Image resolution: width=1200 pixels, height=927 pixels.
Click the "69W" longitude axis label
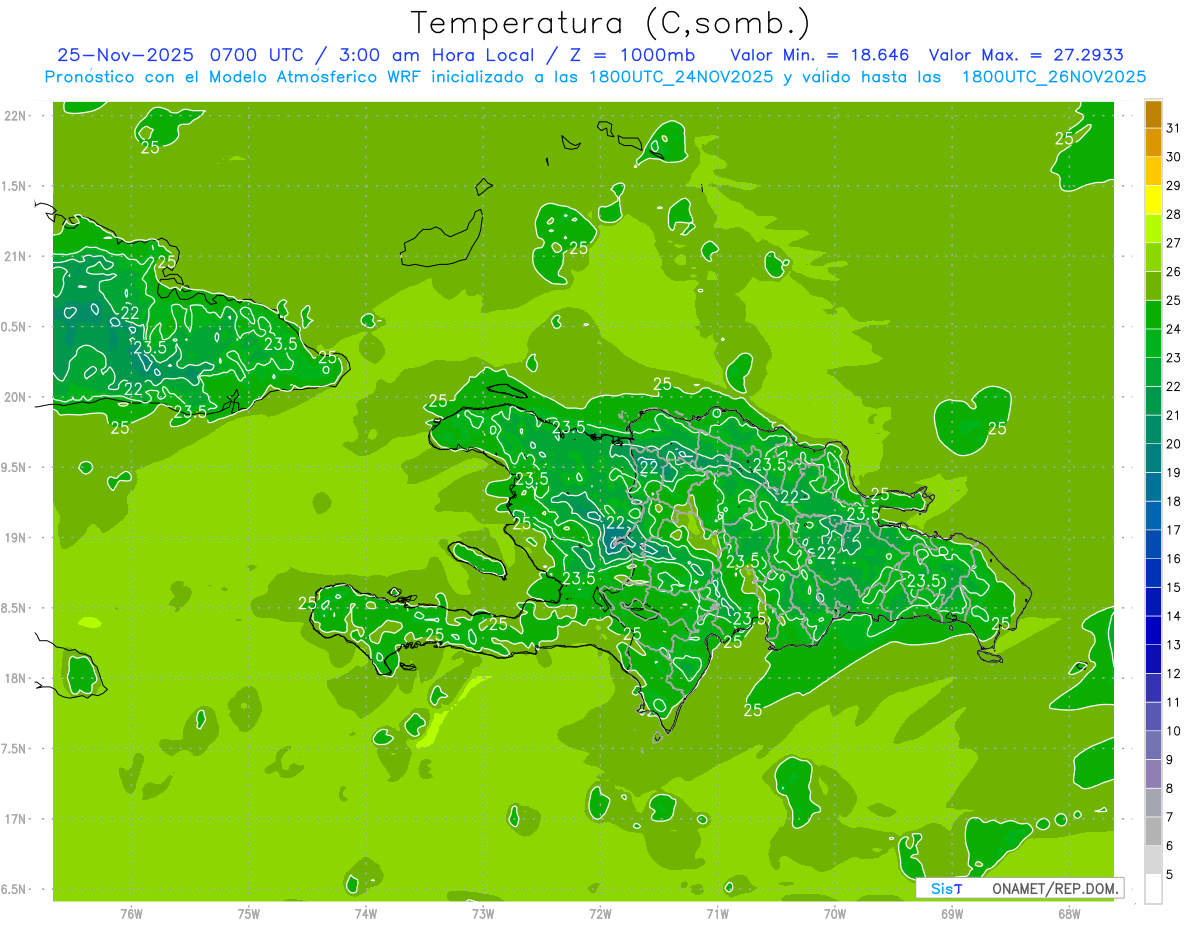pos(952,913)
